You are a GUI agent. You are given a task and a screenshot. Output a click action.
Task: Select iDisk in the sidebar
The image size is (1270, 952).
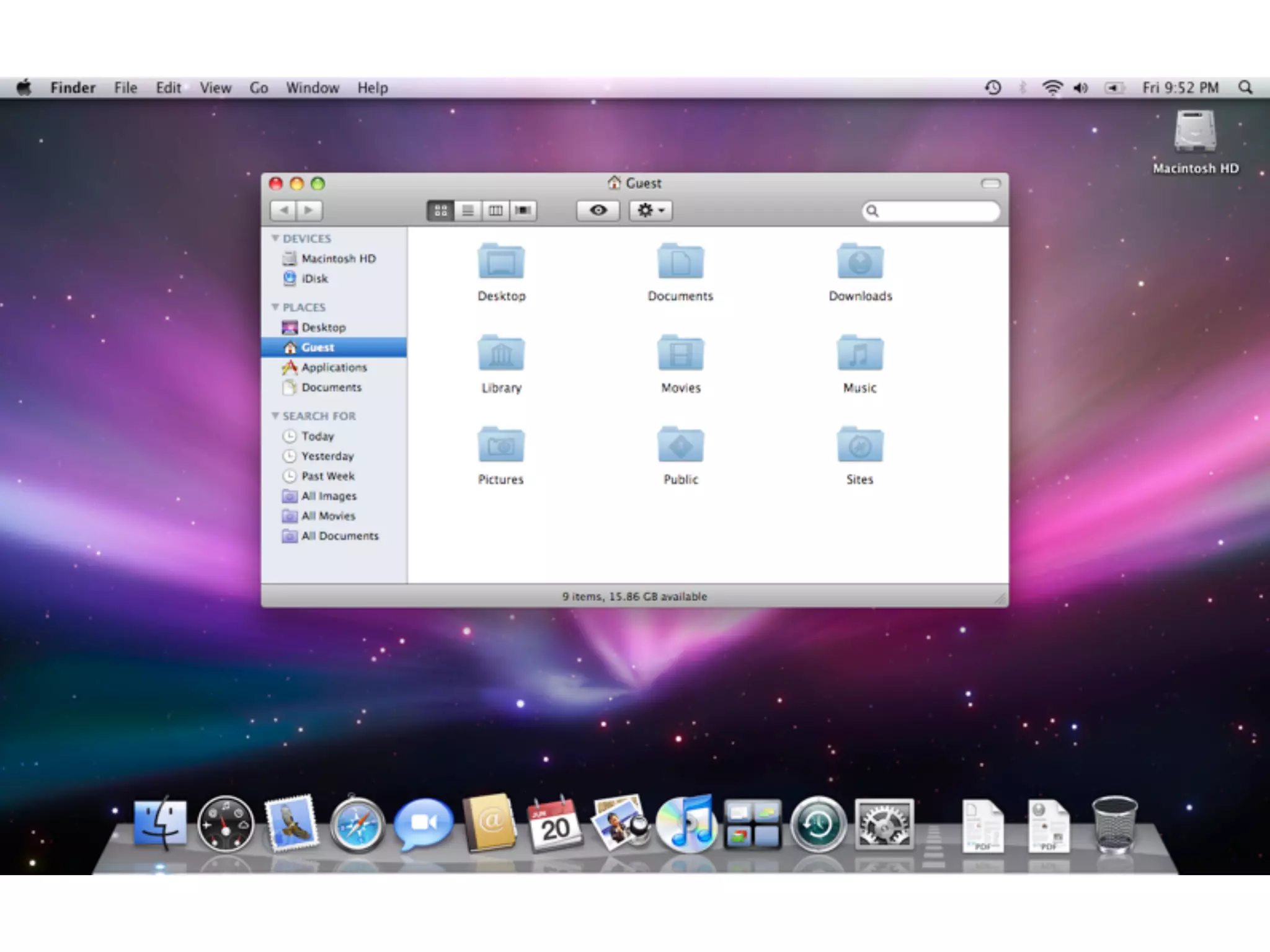[314, 279]
